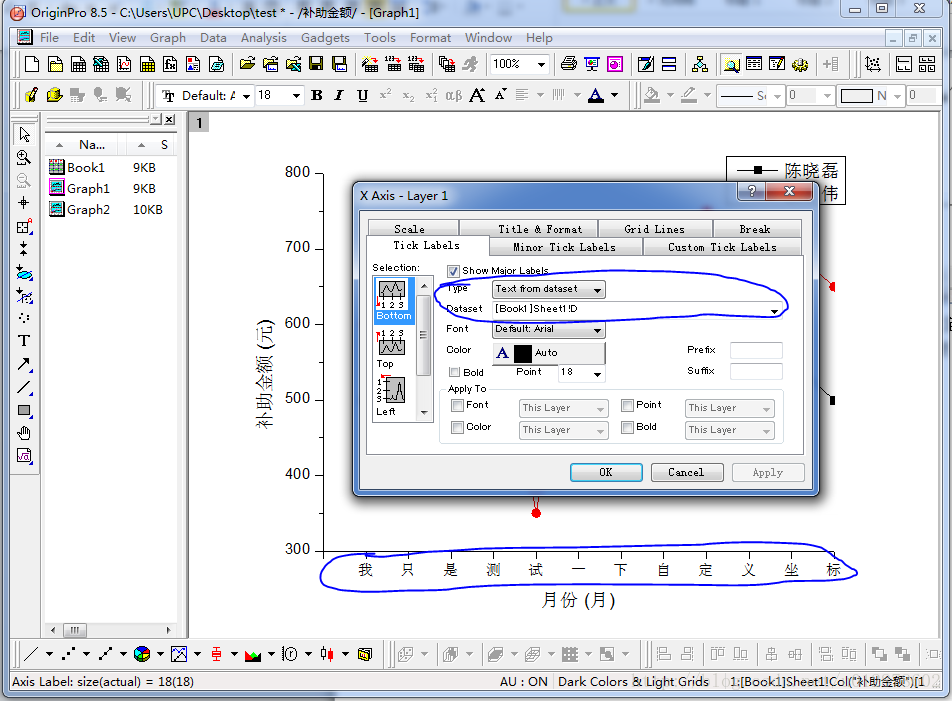Click the Bold formatting button

316,95
